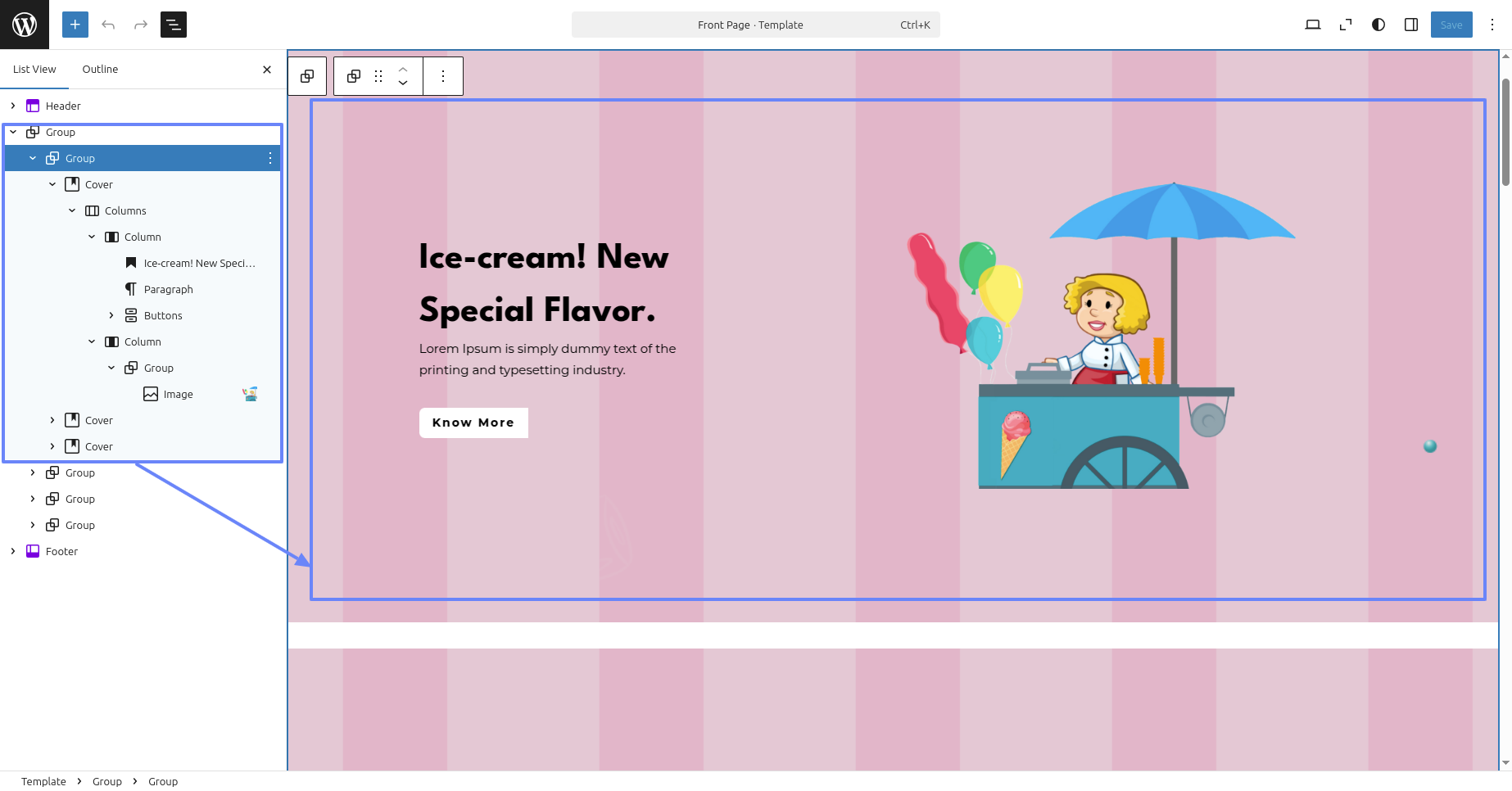Expand the third Cover block
Screen dimensions: 1512x791
pyautogui.click(x=52, y=446)
